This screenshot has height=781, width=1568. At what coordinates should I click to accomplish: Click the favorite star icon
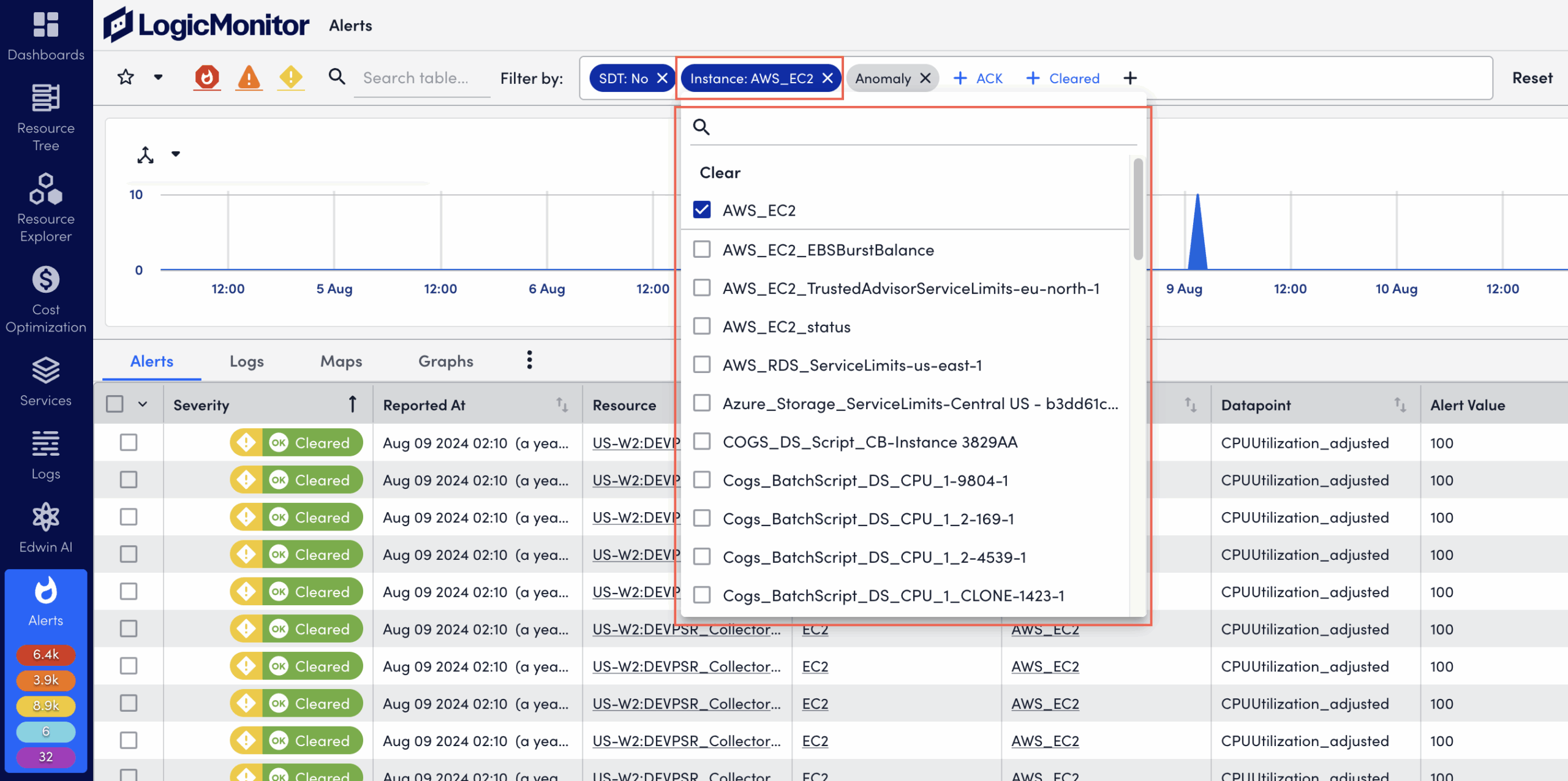coord(126,77)
